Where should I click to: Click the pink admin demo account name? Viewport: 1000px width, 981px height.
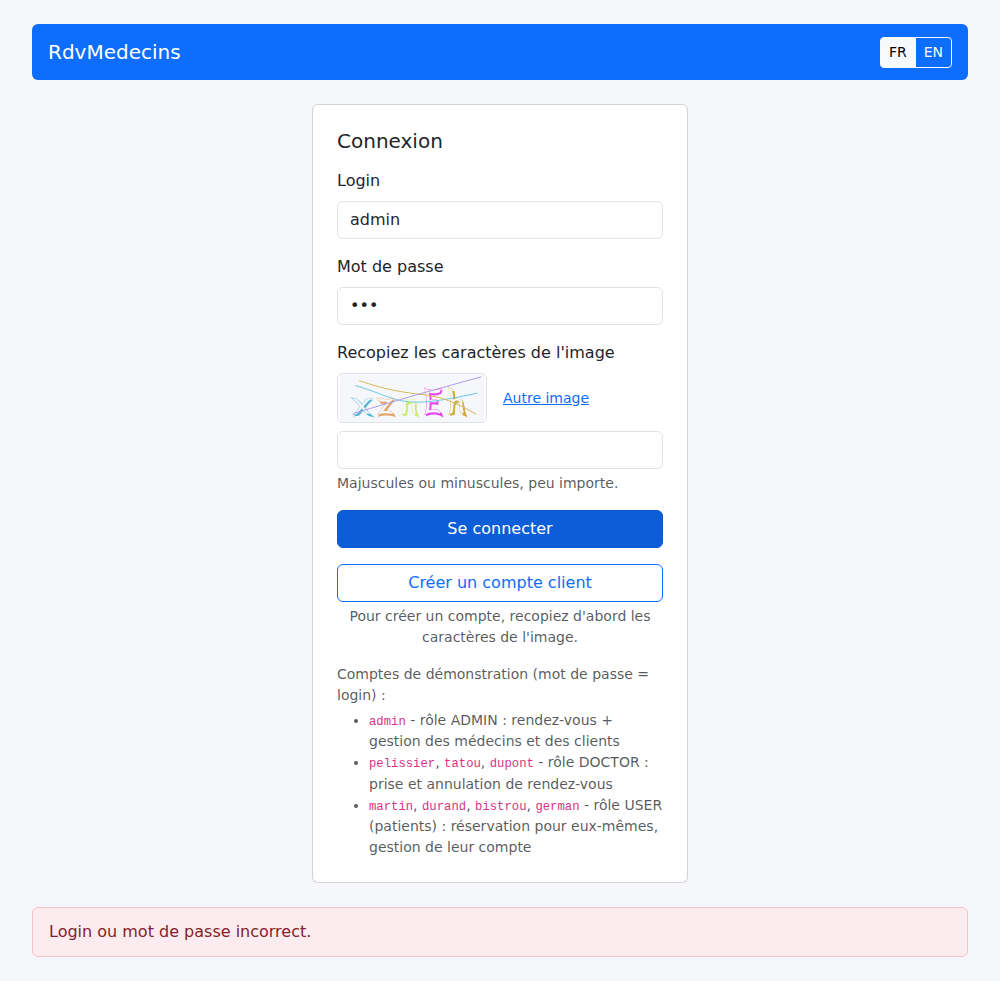[387, 721]
